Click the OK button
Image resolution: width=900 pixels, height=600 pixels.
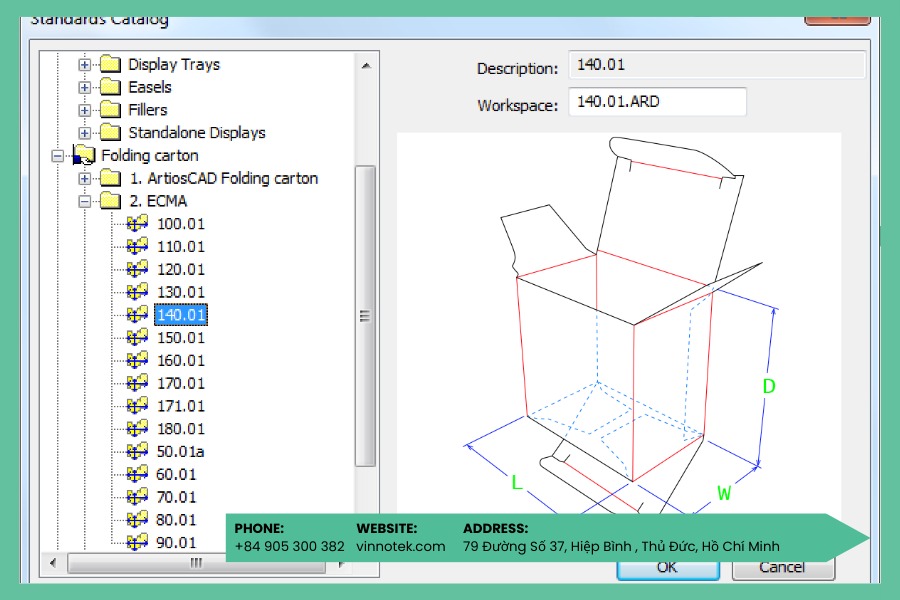668,568
